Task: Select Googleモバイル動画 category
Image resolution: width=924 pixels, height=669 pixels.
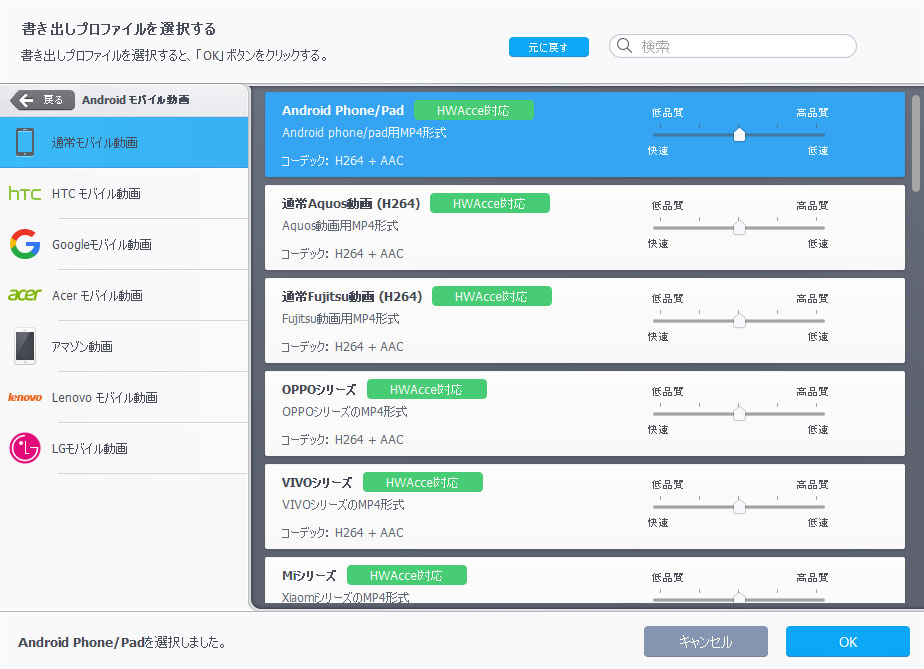Action: [124, 244]
